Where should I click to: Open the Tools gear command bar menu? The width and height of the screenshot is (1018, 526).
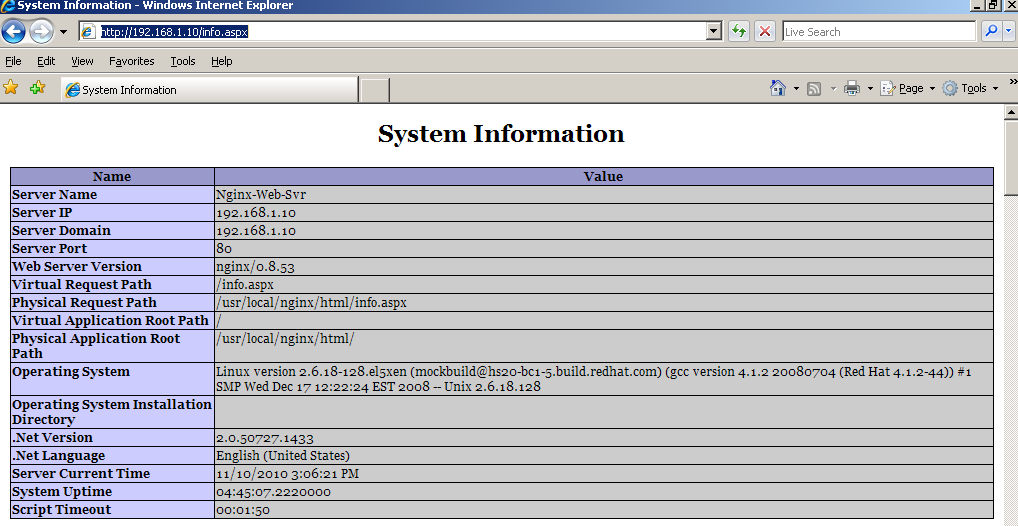pyautogui.click(x=970, y=88)
